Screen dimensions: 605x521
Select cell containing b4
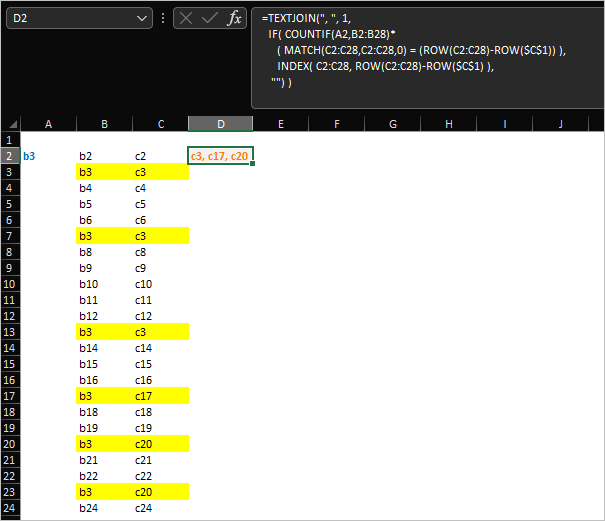(x=104, y=188)
